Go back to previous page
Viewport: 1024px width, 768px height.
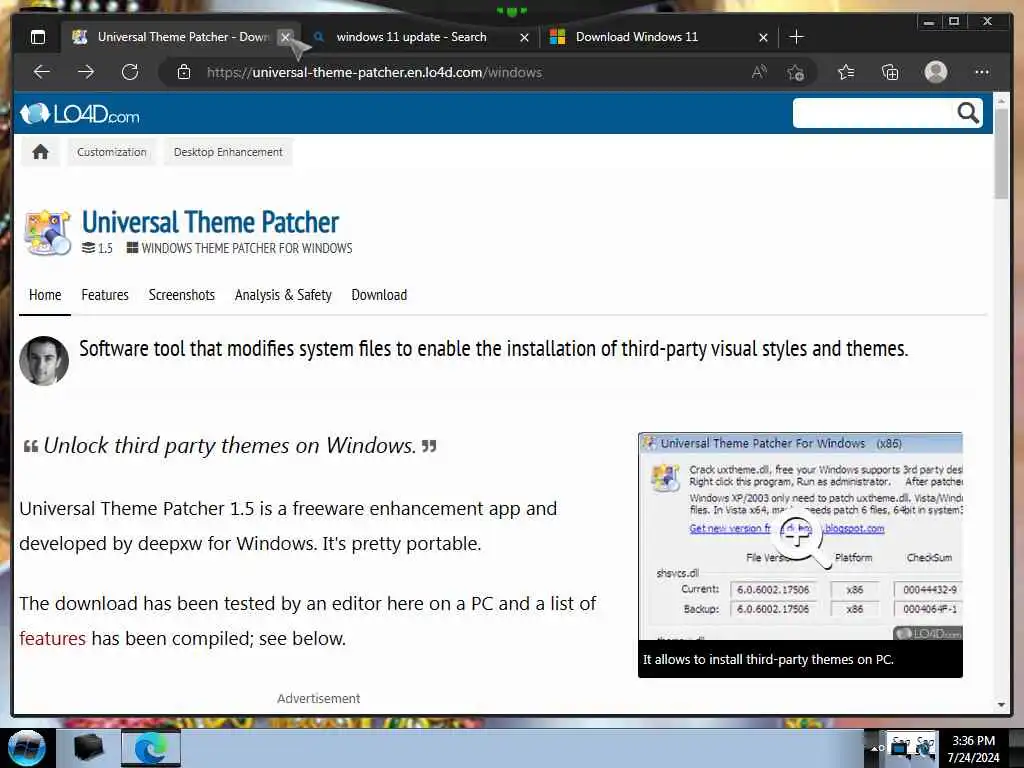click(42, 72)
